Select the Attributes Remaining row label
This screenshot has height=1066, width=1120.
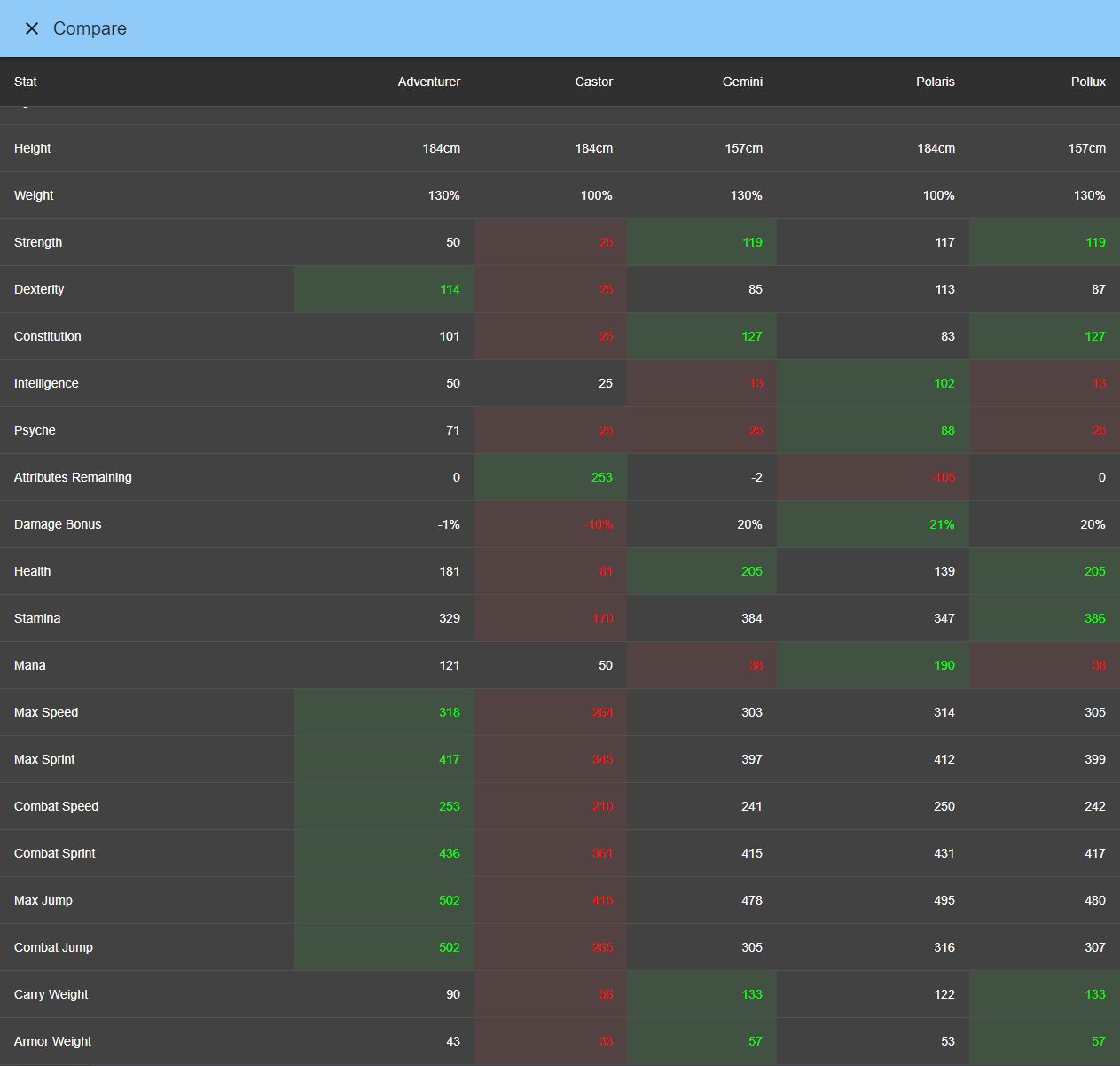(73, 477)
